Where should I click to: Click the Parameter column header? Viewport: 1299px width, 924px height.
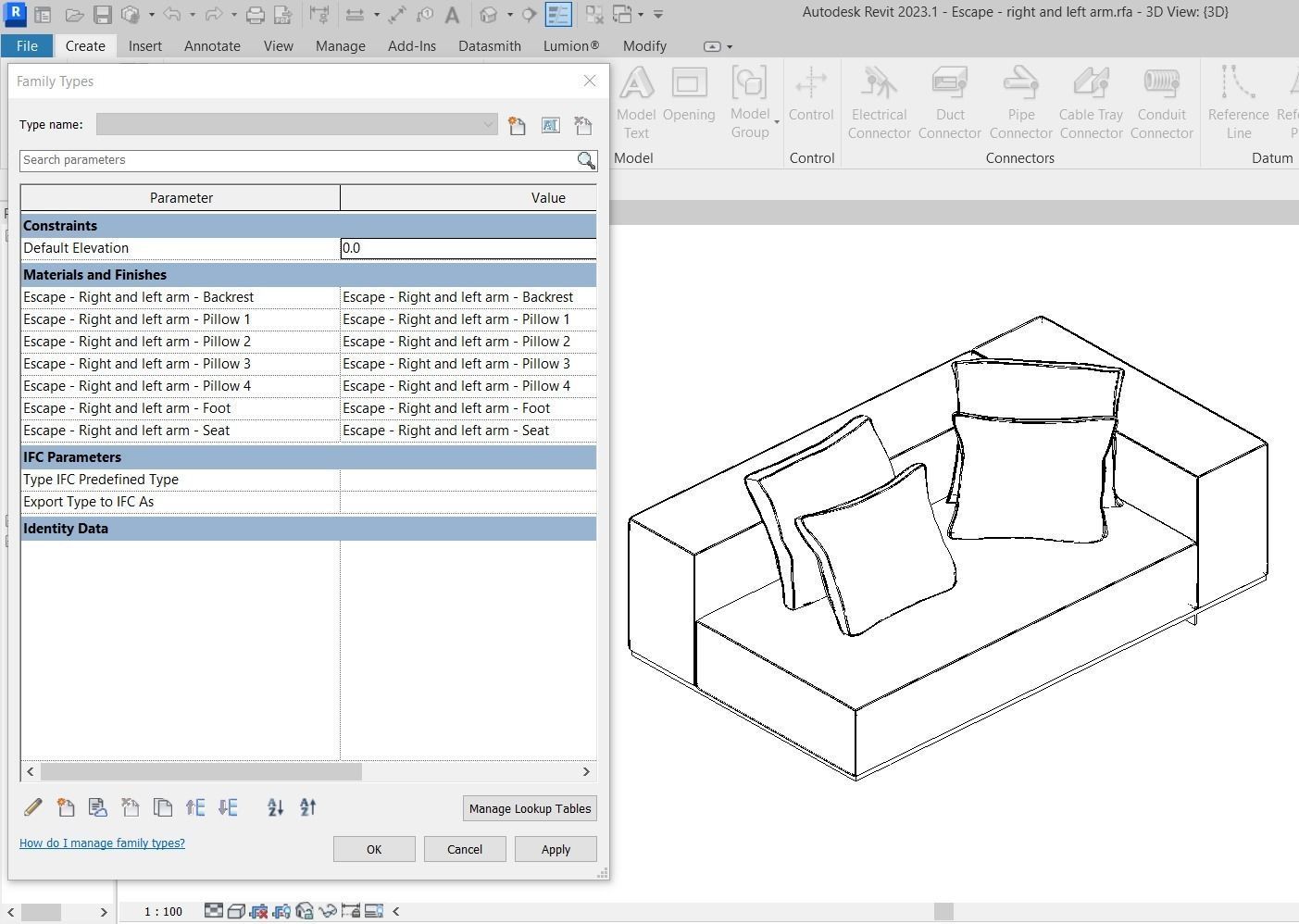(x=181, y=198)
